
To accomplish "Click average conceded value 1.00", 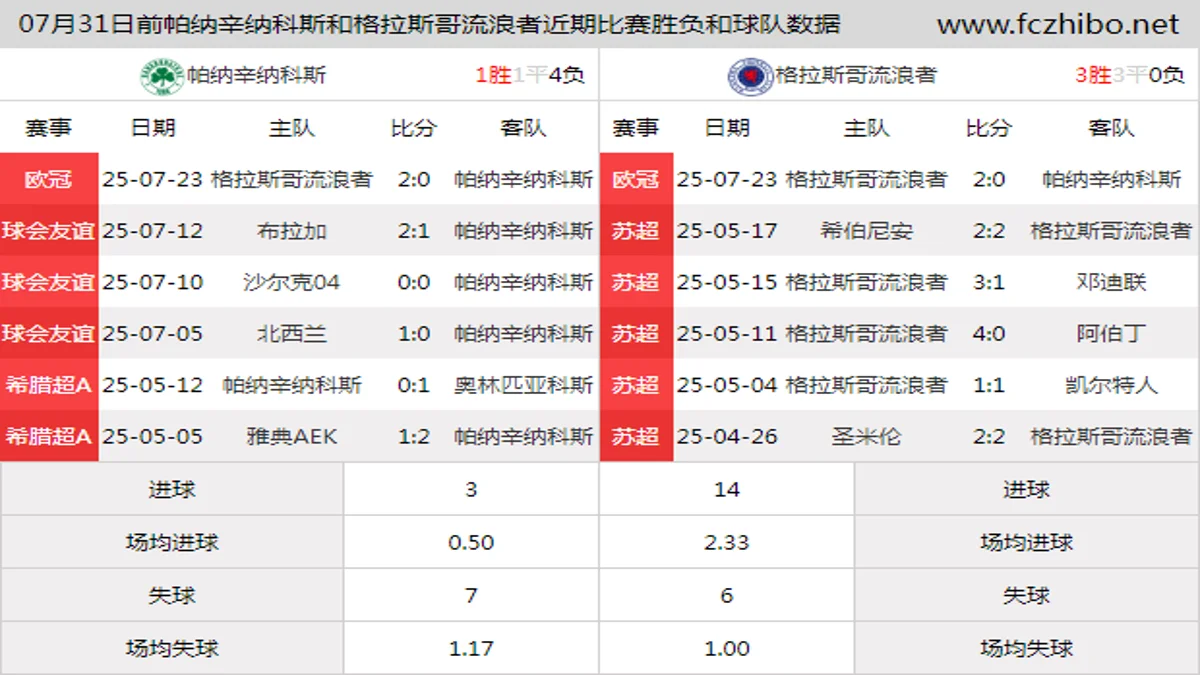I will click(727, 648).
